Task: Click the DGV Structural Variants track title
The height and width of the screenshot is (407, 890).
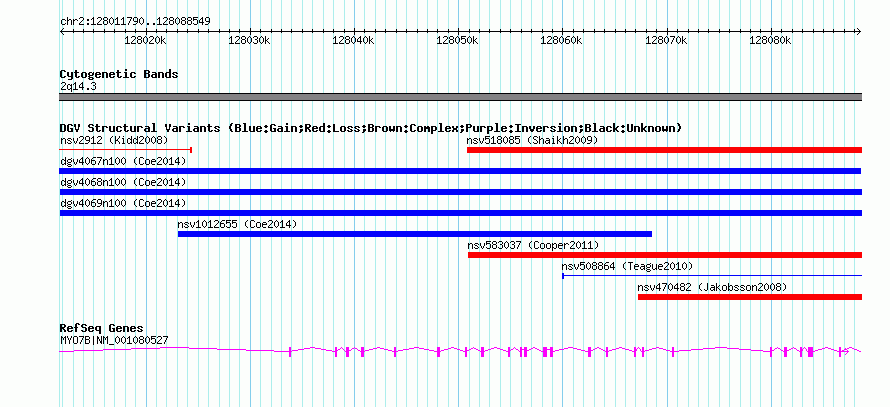Action: [x=371, y=128]
